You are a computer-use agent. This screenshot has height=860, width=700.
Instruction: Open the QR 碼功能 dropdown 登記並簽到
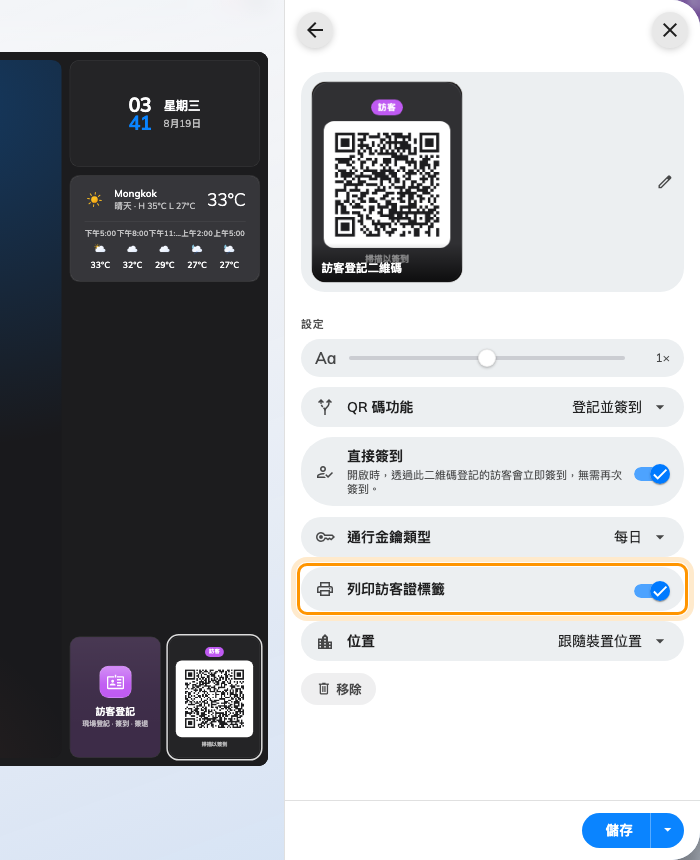coord(618,407)
